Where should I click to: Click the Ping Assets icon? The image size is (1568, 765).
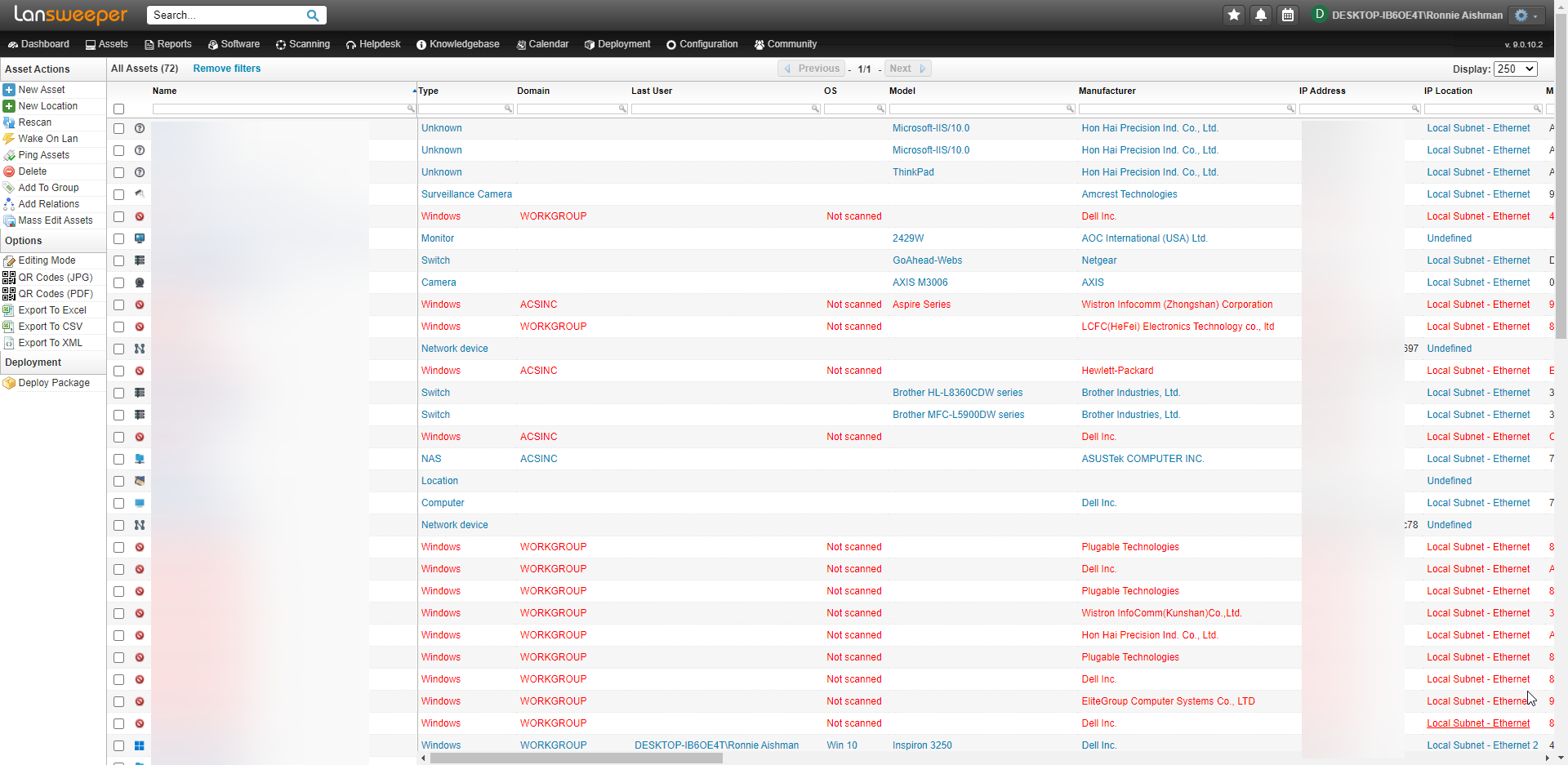coord(9,155)
